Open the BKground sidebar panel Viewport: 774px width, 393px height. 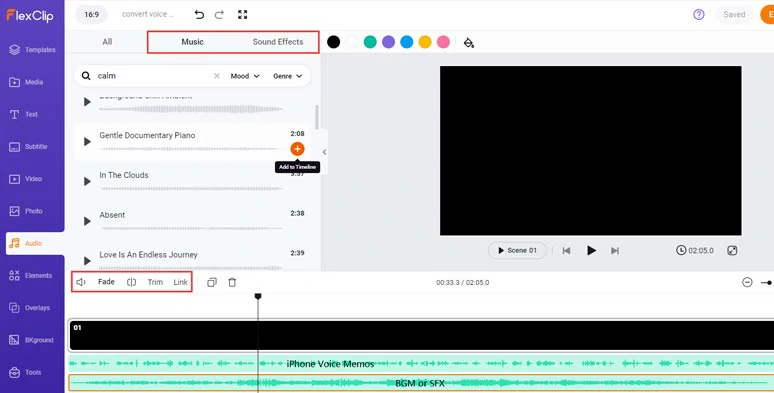pyautogui.click(x=32, y=340)
